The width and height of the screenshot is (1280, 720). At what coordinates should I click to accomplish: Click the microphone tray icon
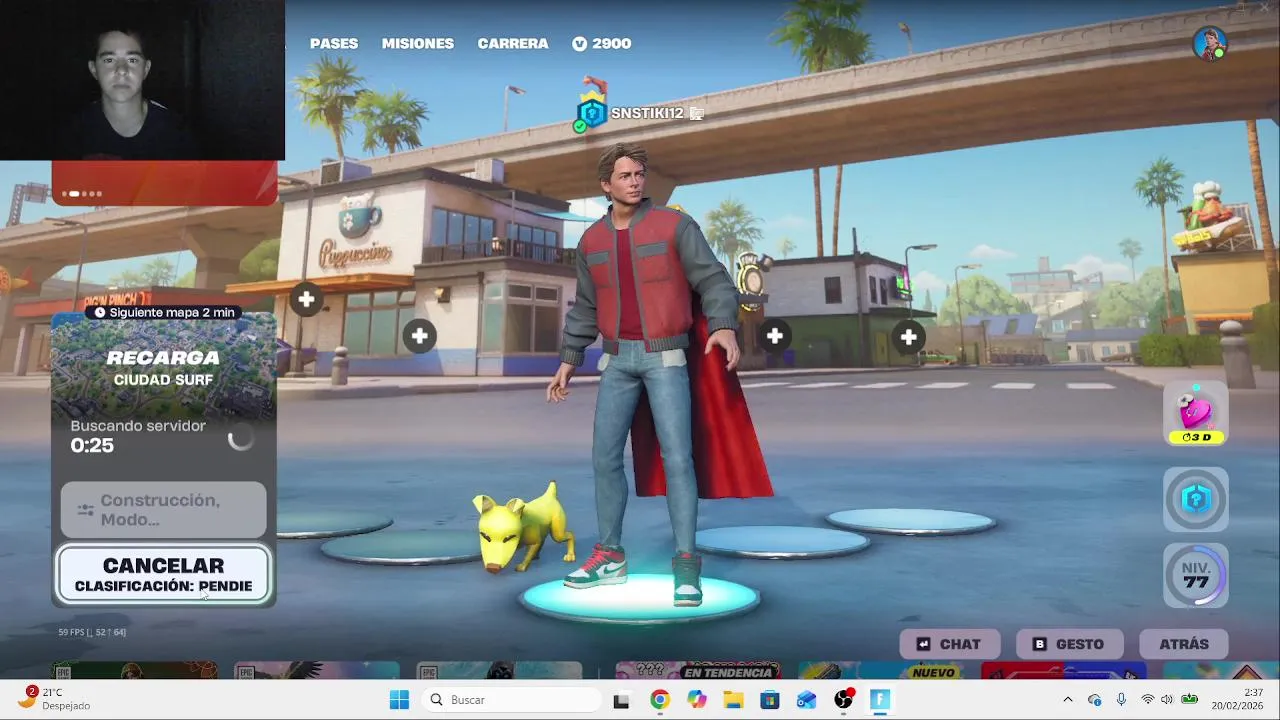(1121, 700)
